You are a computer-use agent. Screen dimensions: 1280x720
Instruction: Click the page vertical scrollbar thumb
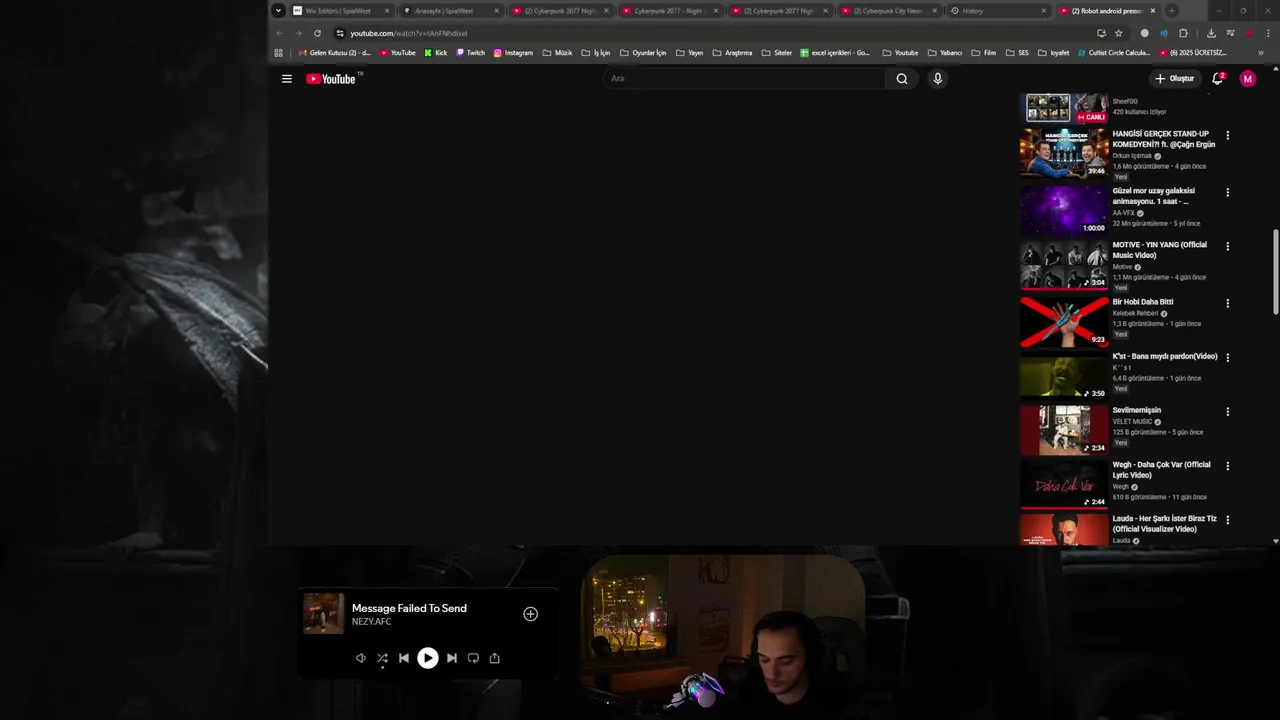pos(1275,270)
